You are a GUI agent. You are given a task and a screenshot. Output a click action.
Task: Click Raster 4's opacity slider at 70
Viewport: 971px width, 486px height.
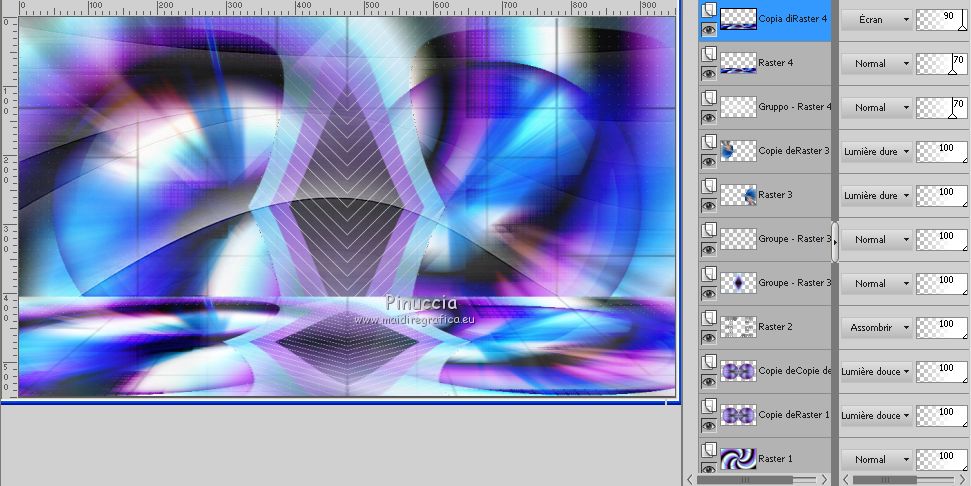pos(941,64)
